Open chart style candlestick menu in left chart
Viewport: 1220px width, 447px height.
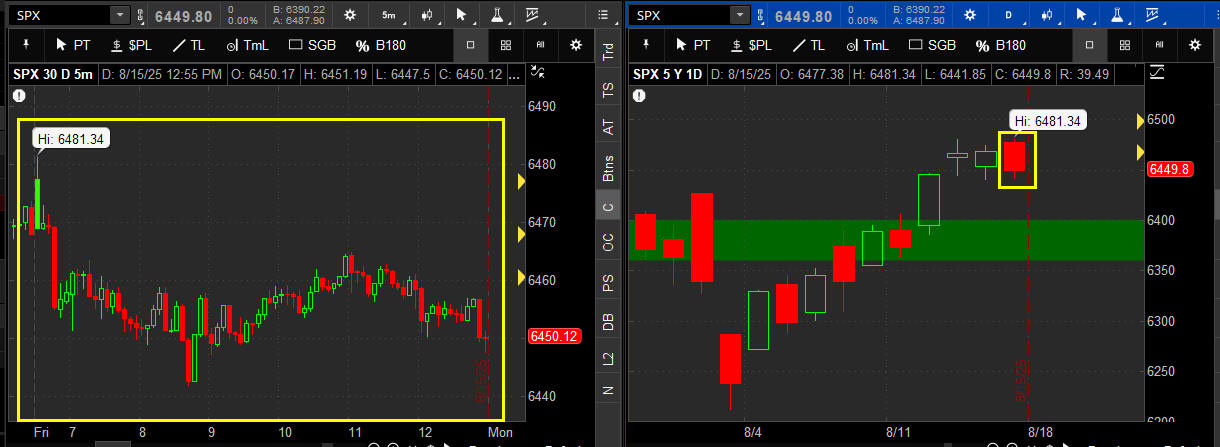pyautogui.click(x=427, y=15)
